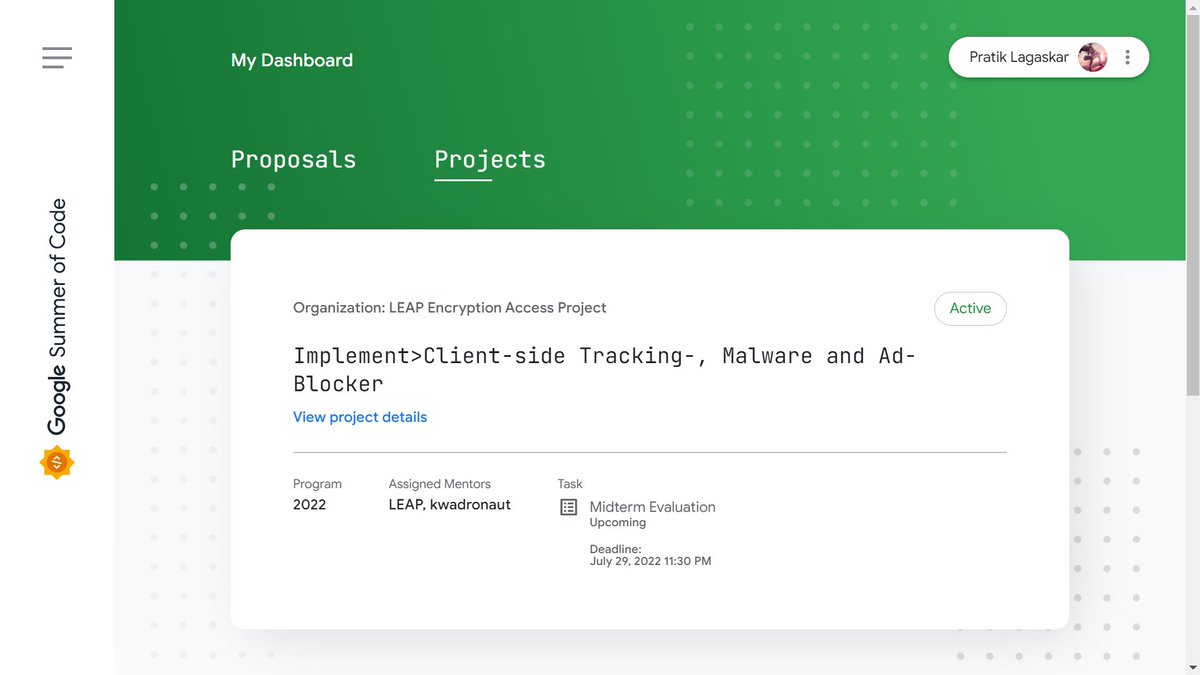Click the My Dashboard heading
The height and width of the screenshot is (675, 1200).
(292, 60)
